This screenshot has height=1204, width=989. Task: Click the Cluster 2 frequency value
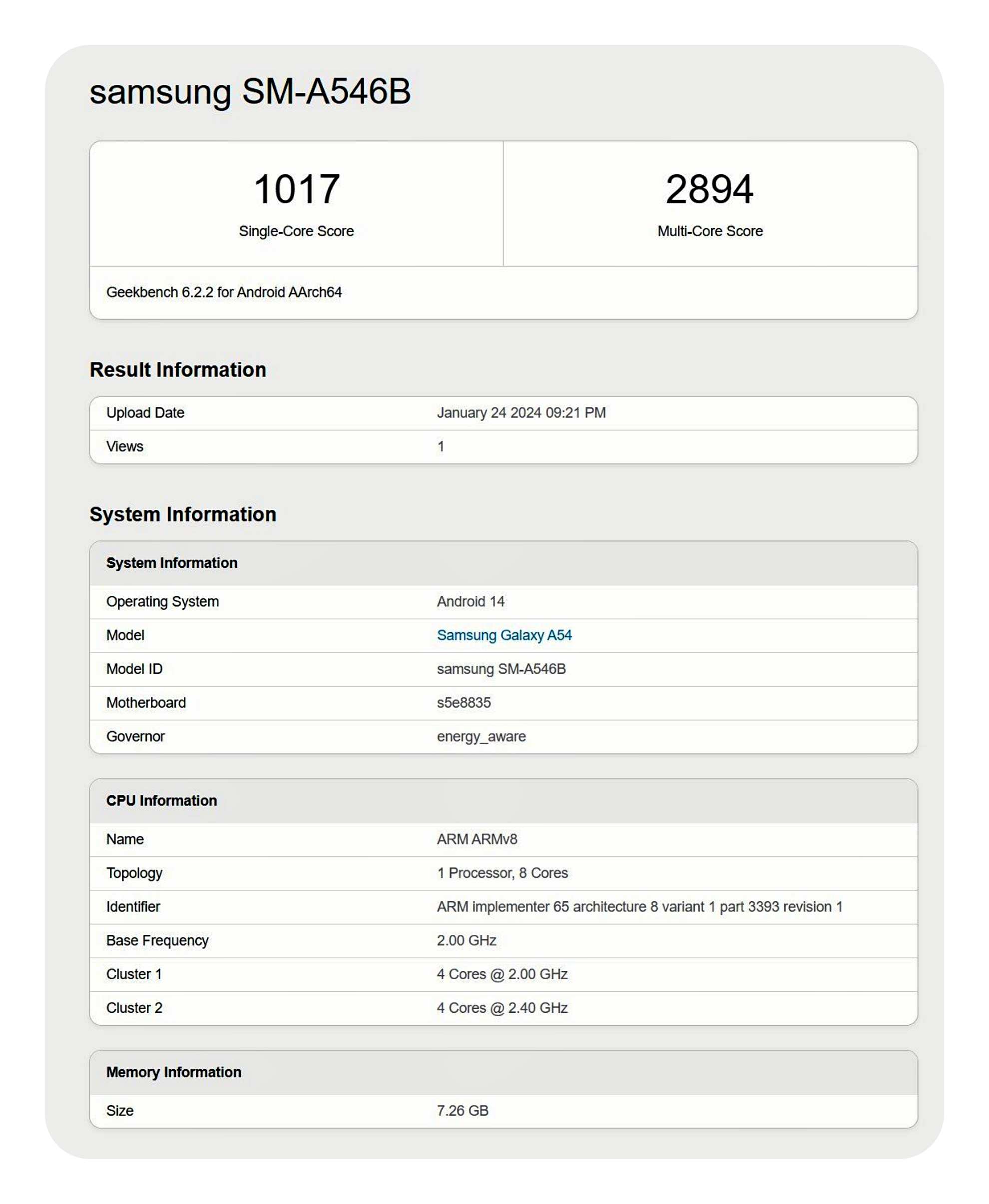pos(501,1008)
